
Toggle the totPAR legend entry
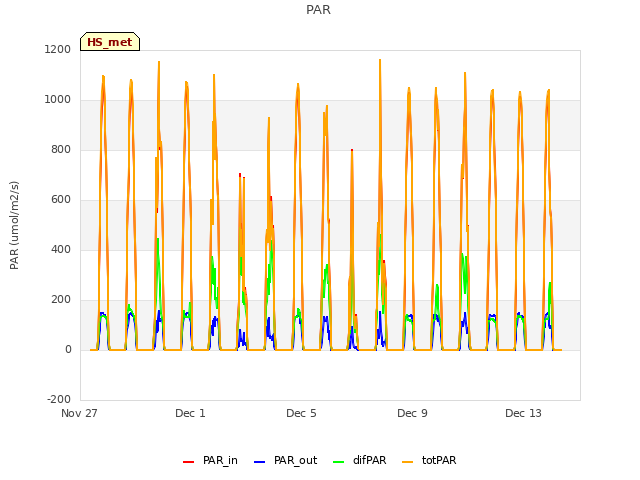click(x=429, y=460)
